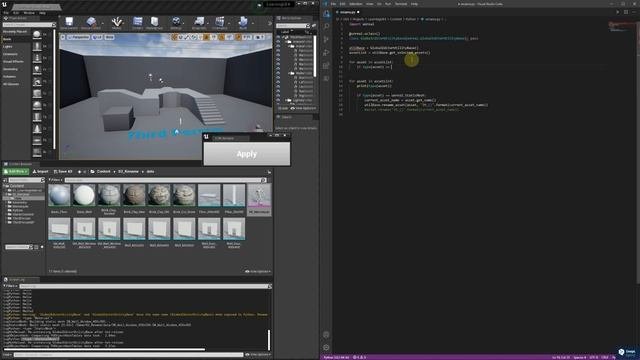Open viewport options dropdown arrow
Viewport: 640px width, 360px height.
63,37
